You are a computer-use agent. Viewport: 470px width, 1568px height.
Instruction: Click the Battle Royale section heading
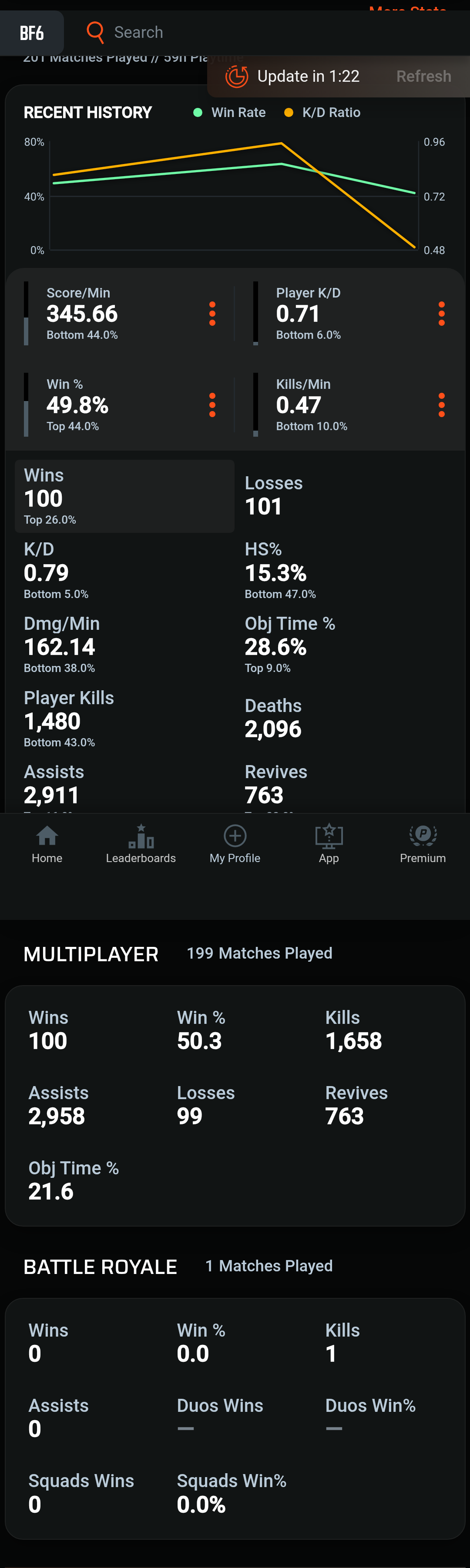click(x=101, y=1267)
